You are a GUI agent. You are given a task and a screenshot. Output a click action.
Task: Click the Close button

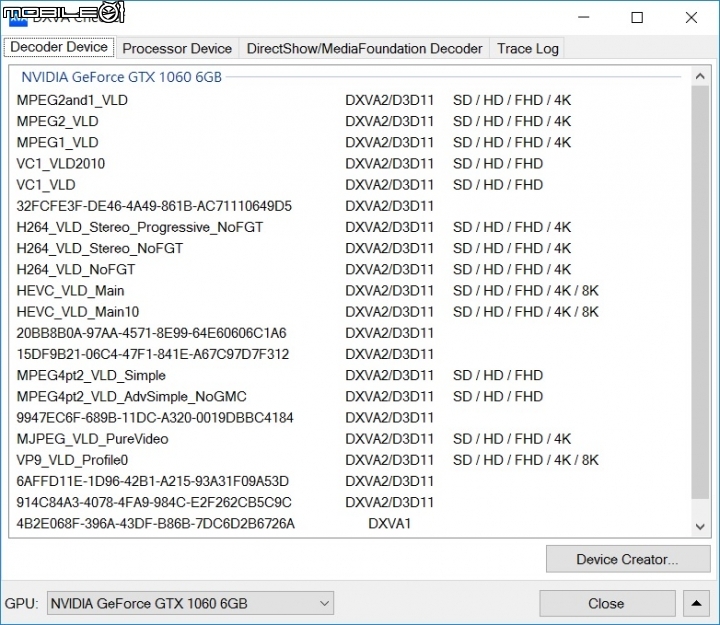click(607, 603)
